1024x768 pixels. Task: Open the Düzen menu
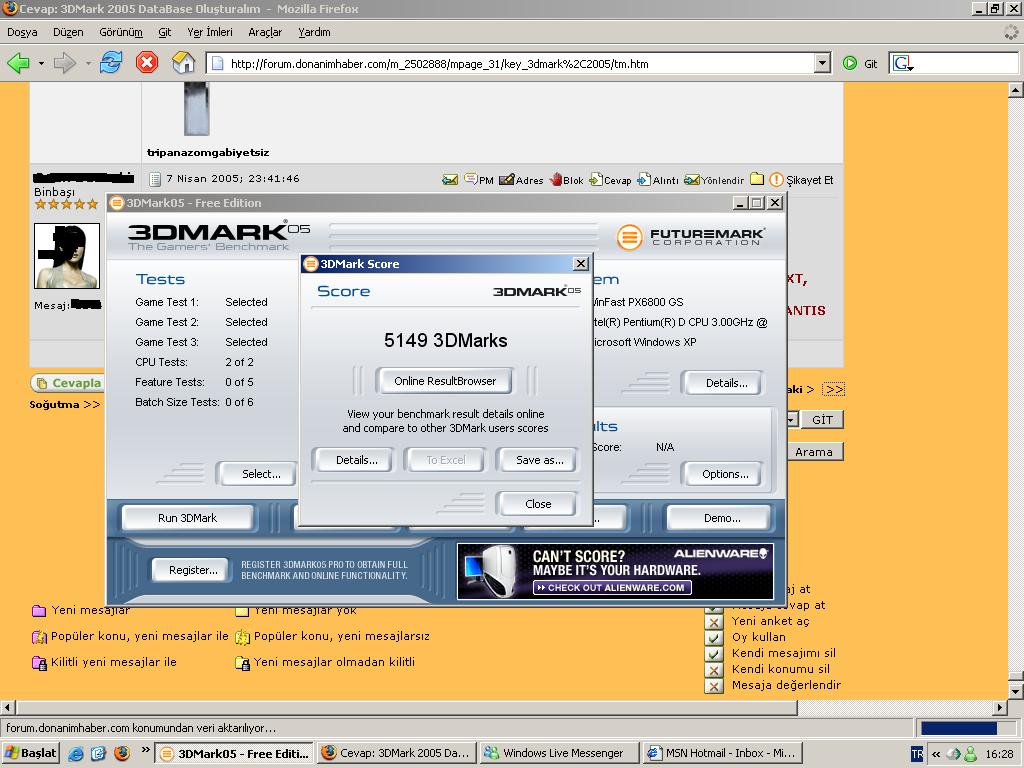pyautogui.click(x=68, y=32)
